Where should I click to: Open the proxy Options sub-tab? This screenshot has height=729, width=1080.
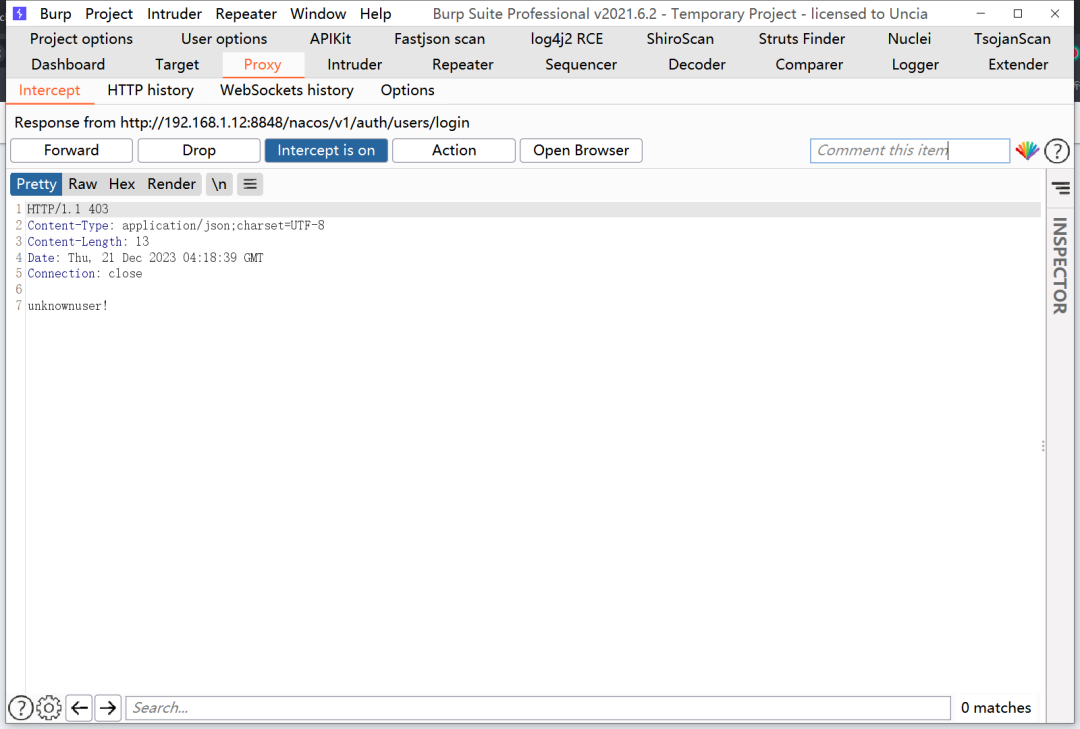[408, 90]
